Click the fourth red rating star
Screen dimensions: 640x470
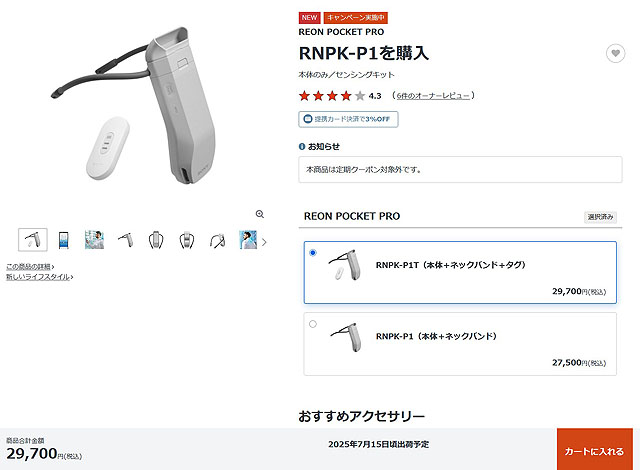tap(346, 96)
